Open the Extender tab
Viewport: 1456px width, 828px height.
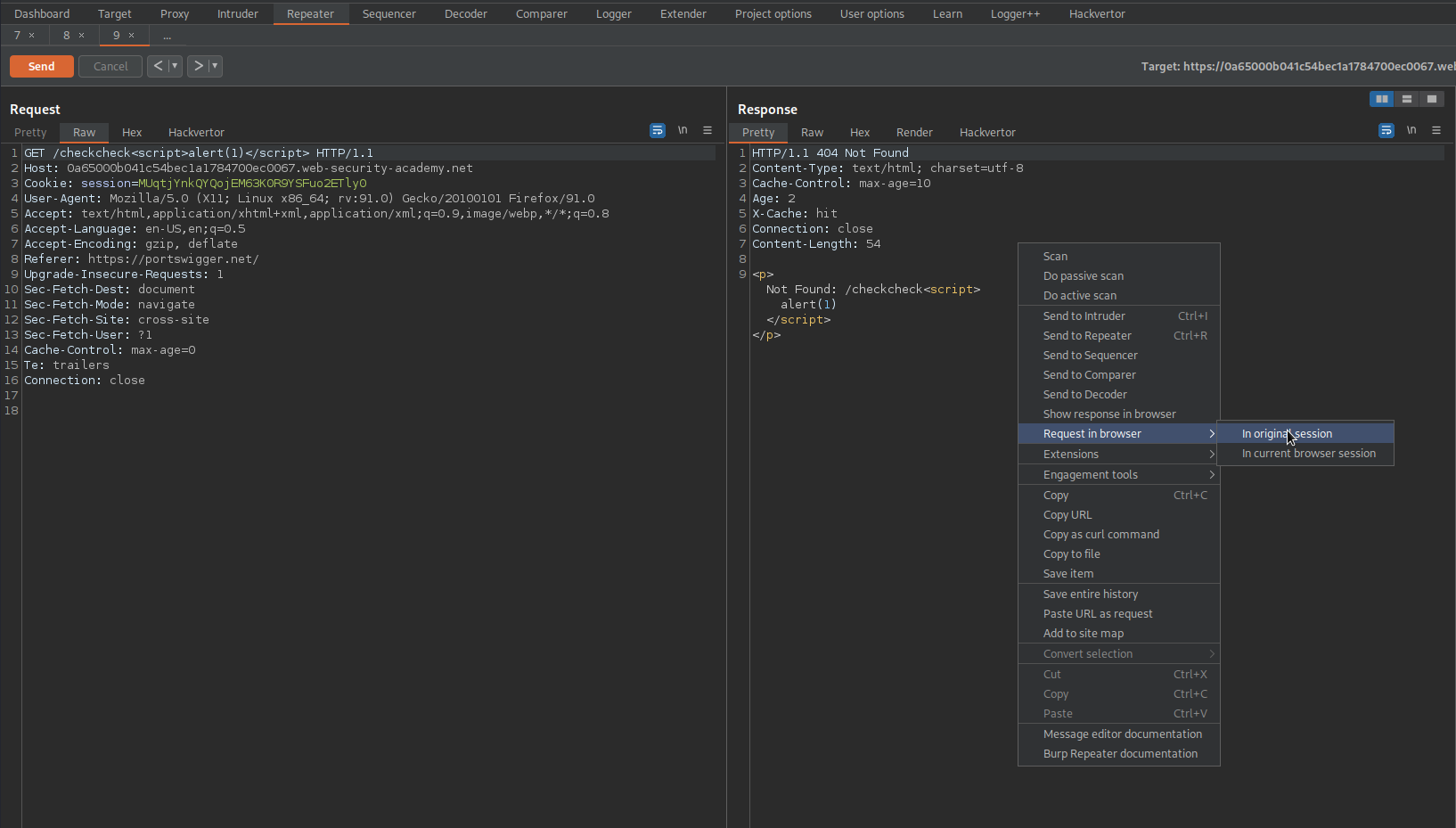683,13
